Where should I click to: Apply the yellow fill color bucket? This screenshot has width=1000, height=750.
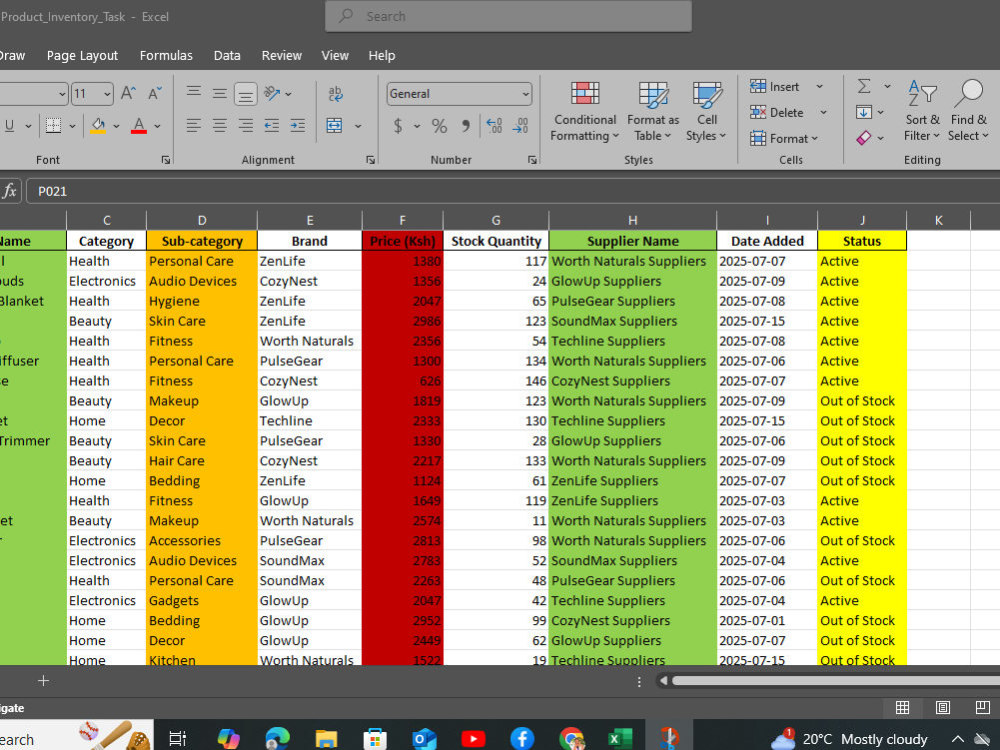pos(98,126)
